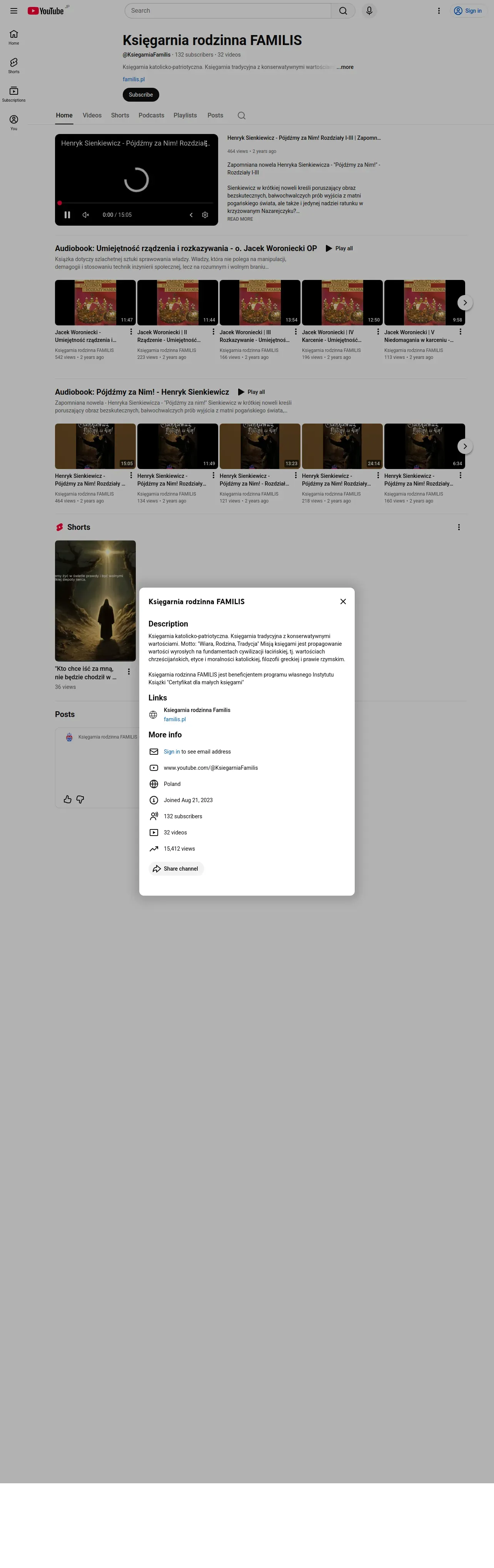Open menu for Jacek Woroniecki V Niedomagania video
Screen dimensions: 494x1568
(x=460, y=332)
